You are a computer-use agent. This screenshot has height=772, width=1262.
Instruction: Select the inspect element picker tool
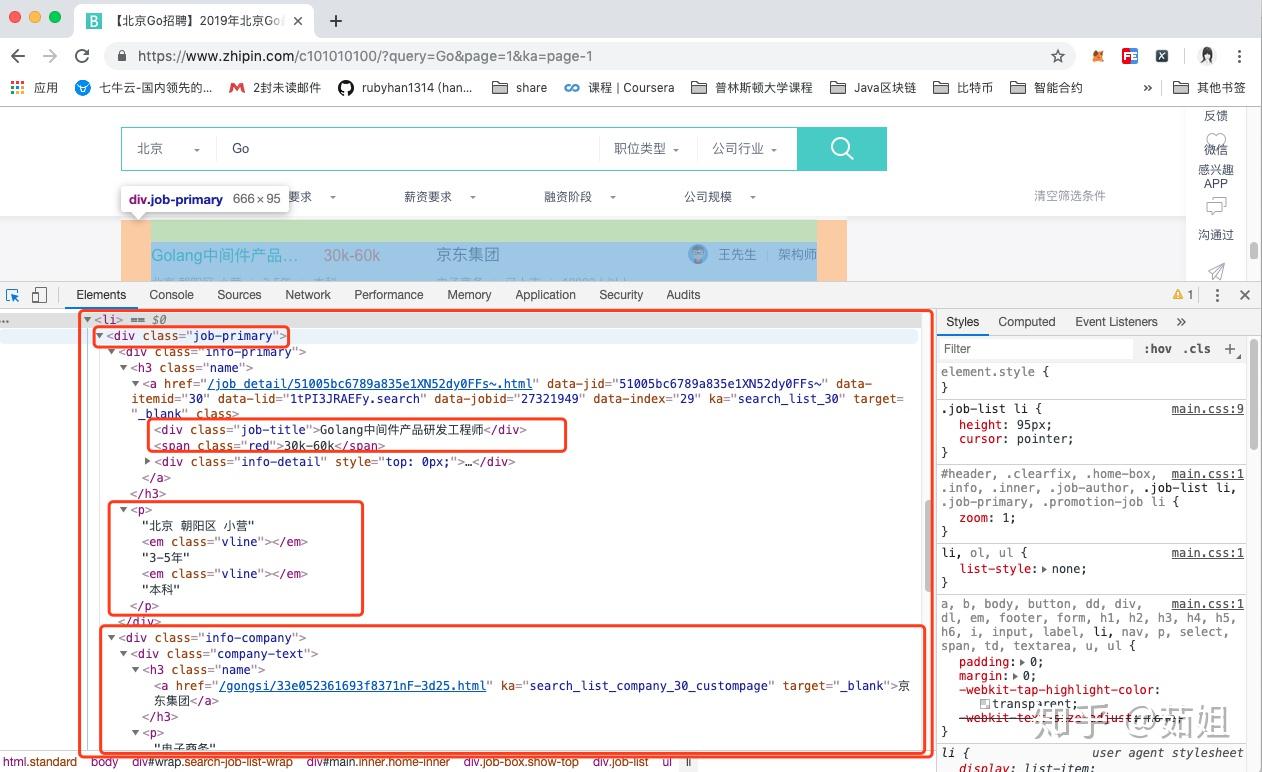(x=13, y=294)
